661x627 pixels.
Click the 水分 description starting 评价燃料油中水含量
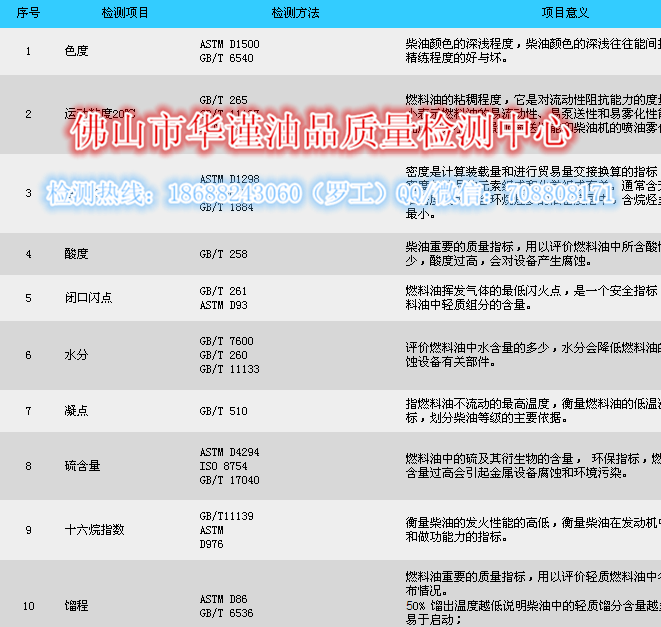(533, 355)
